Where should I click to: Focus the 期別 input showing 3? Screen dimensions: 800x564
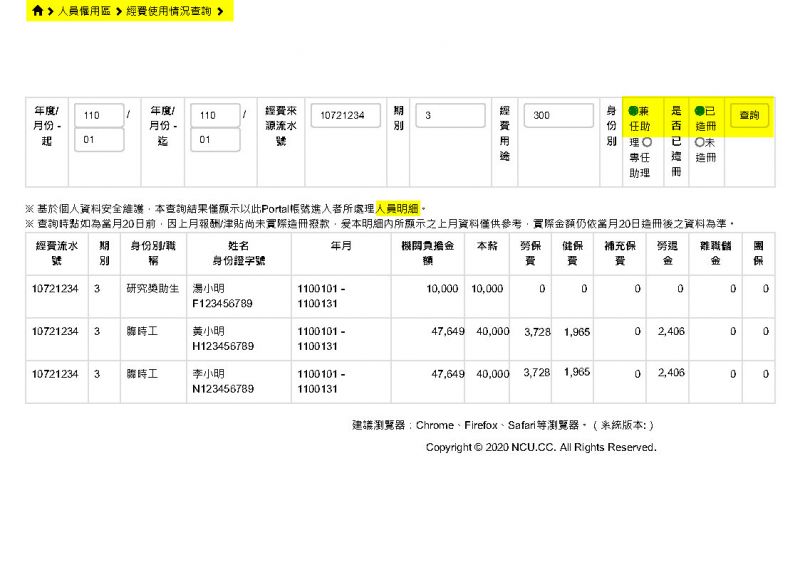click(448, 115)
